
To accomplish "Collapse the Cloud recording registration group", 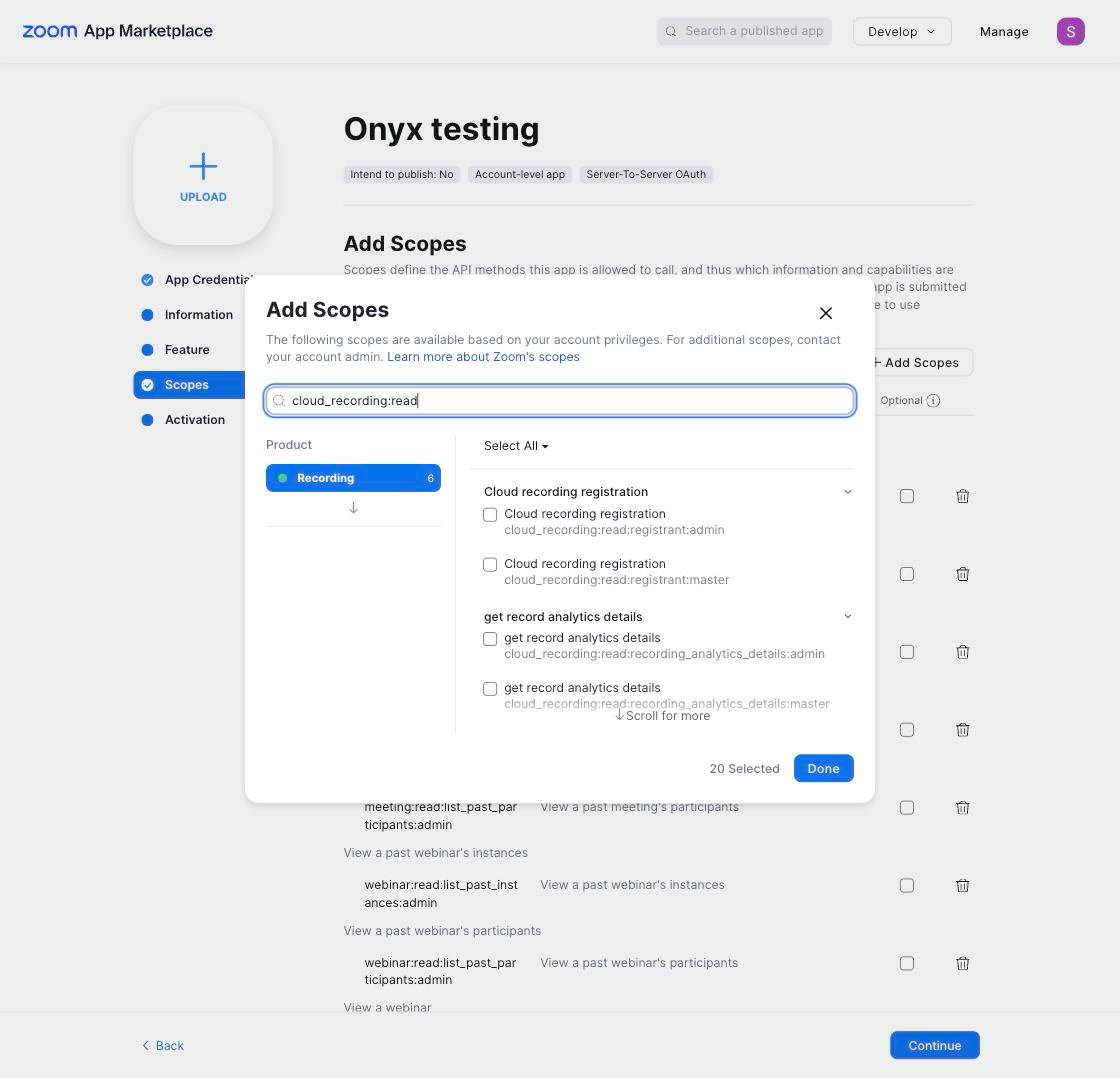I will pos(847,491).
